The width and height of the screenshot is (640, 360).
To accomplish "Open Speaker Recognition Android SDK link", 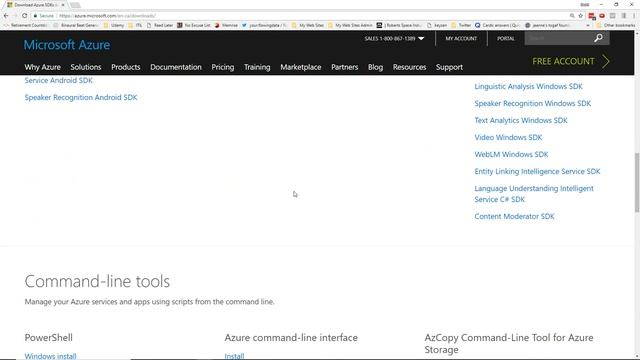I will [81, 97].
